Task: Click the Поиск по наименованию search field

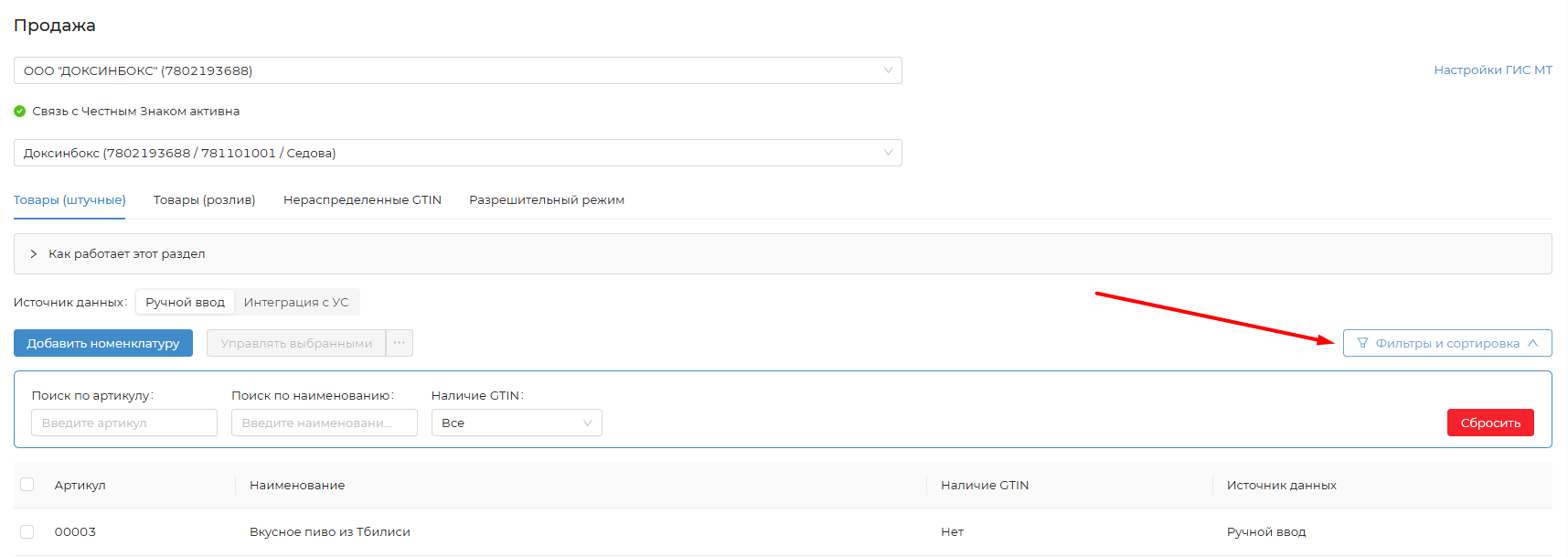Action: [x=324, y=423]
